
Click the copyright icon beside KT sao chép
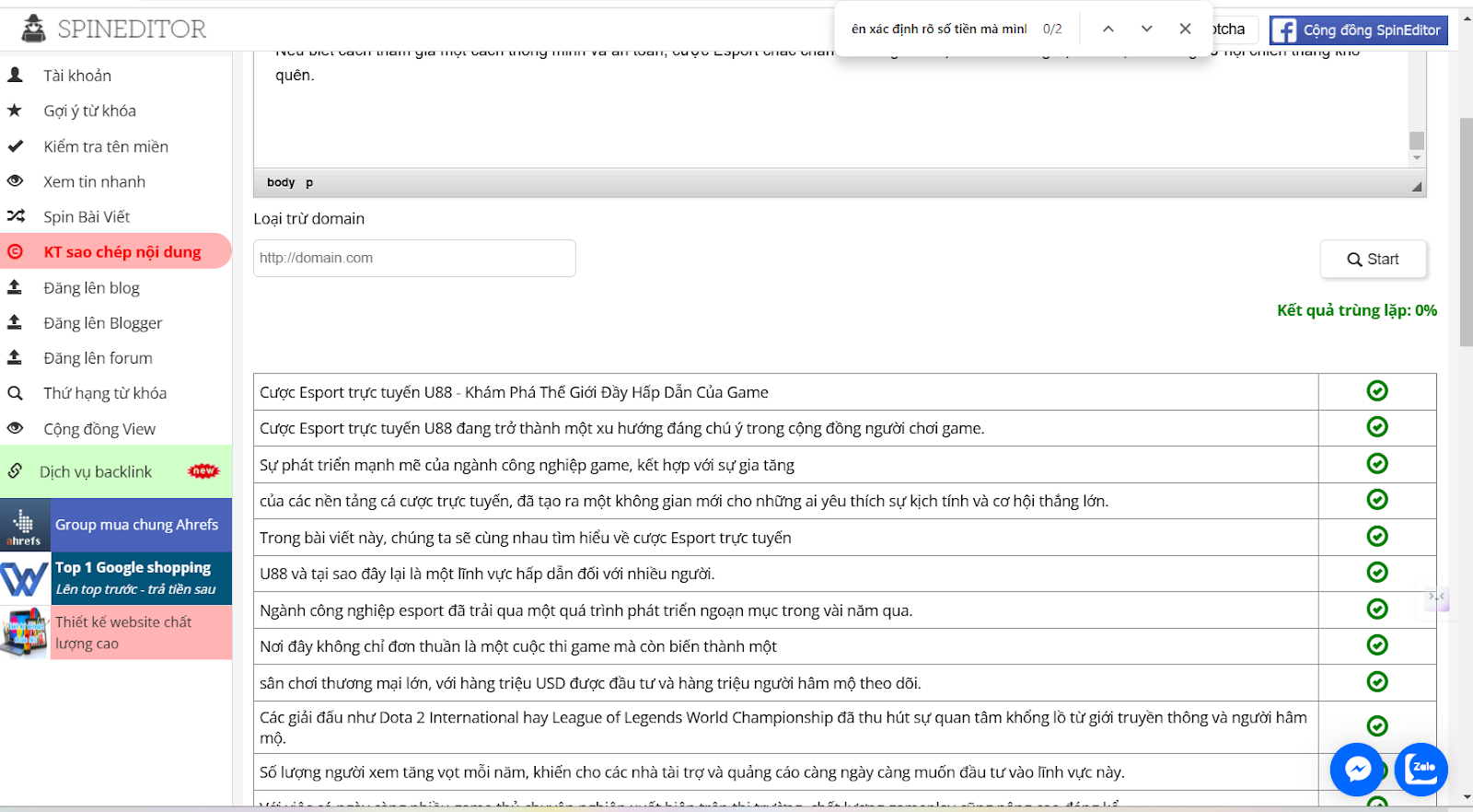pos(15,251)
